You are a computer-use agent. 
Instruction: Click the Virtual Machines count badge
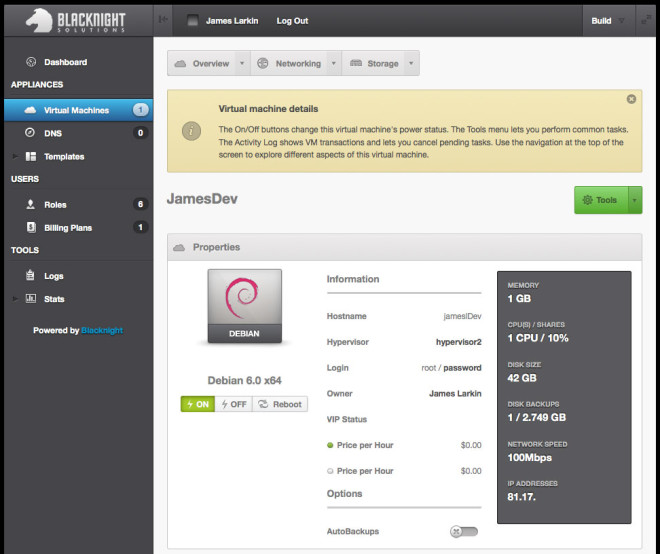click(x=141, y=110)
